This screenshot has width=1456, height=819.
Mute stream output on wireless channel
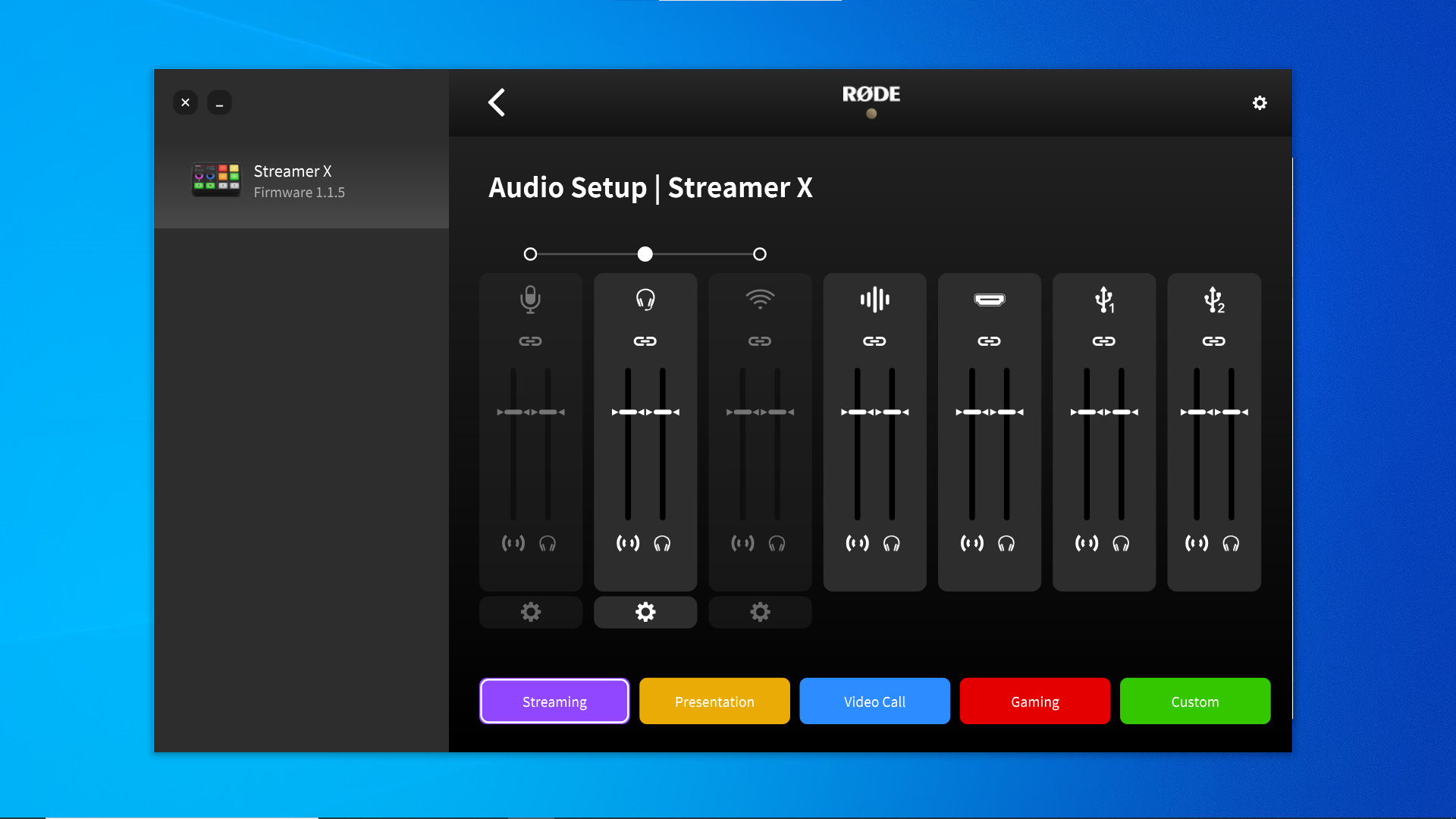[x=742, y=543]
